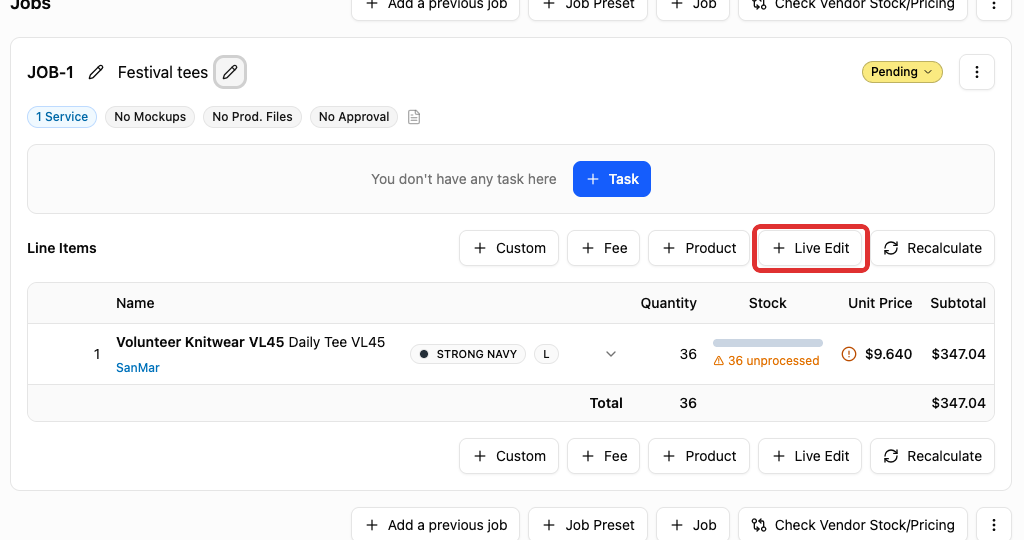
Task: Recalculate using the top Recalculate button
Action: 932,248
